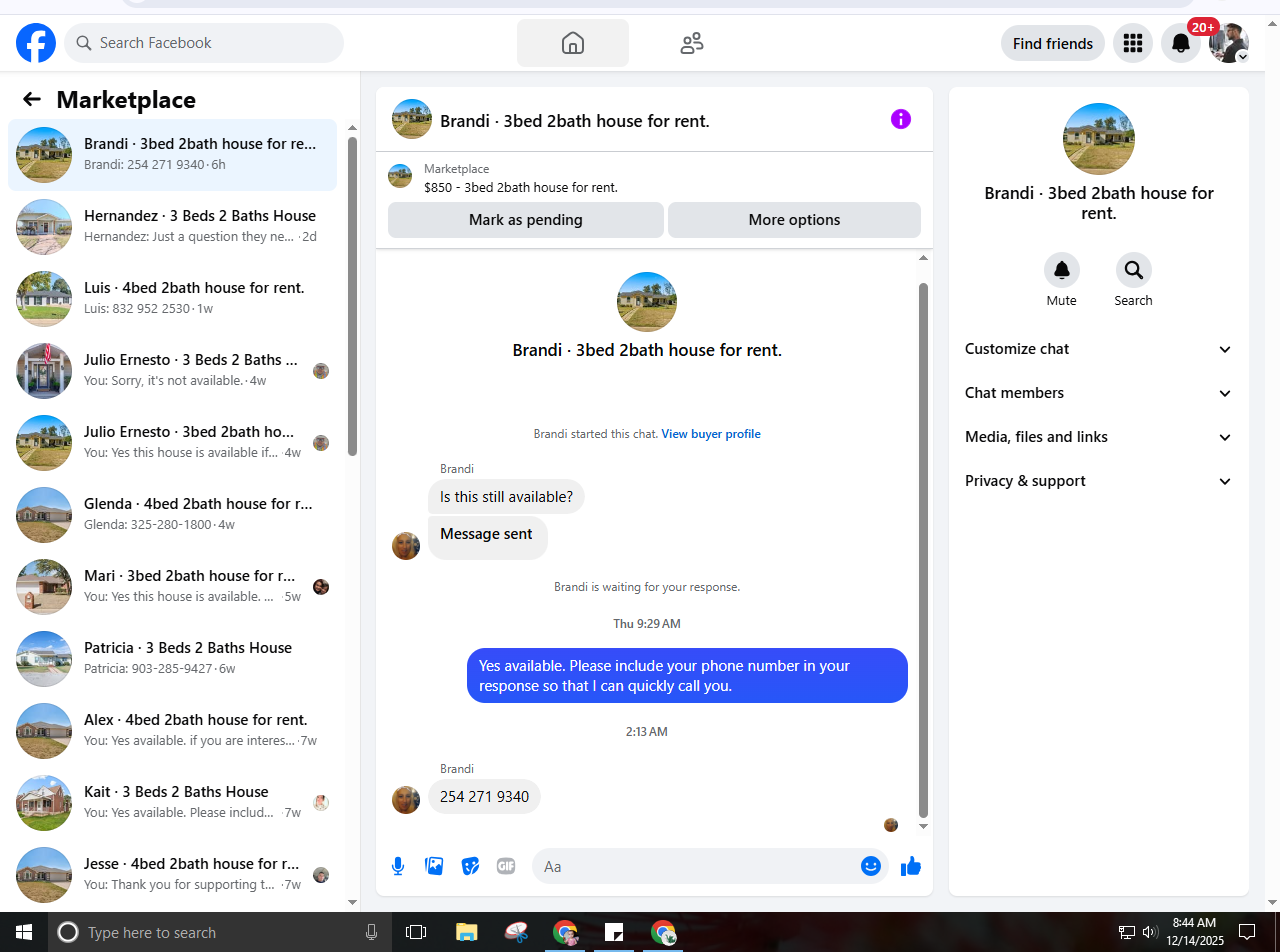Click the chat messages scrollbar
The image size is (1280, 952).
pos(923,550)
